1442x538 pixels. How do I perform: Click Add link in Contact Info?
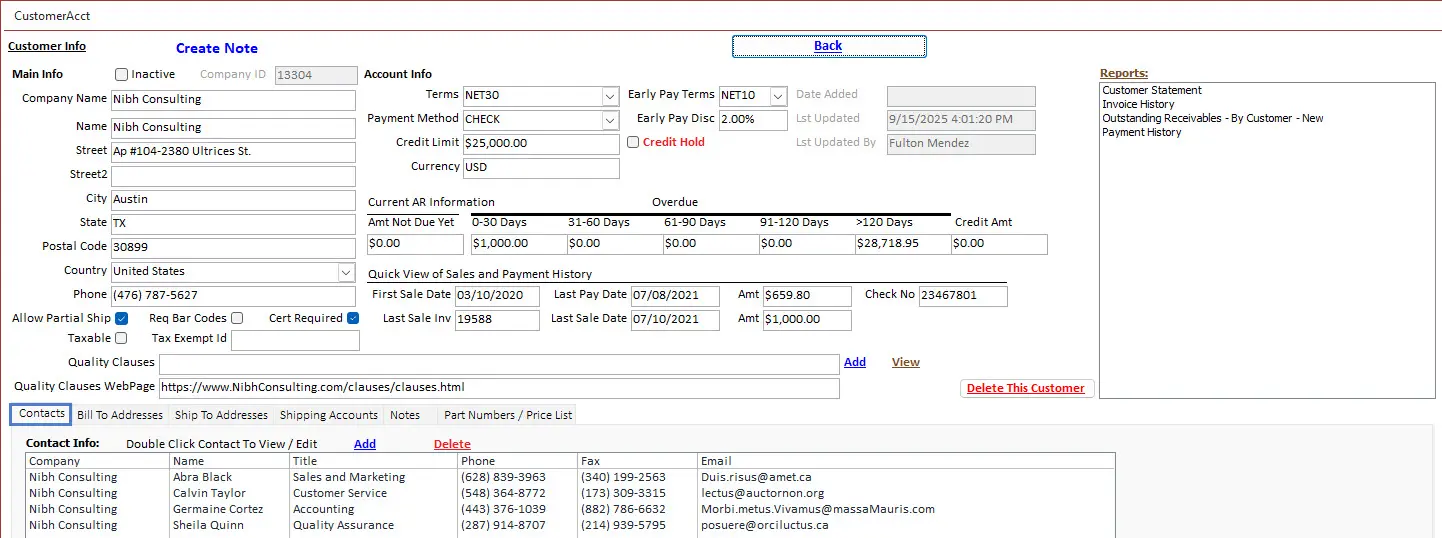365,444
